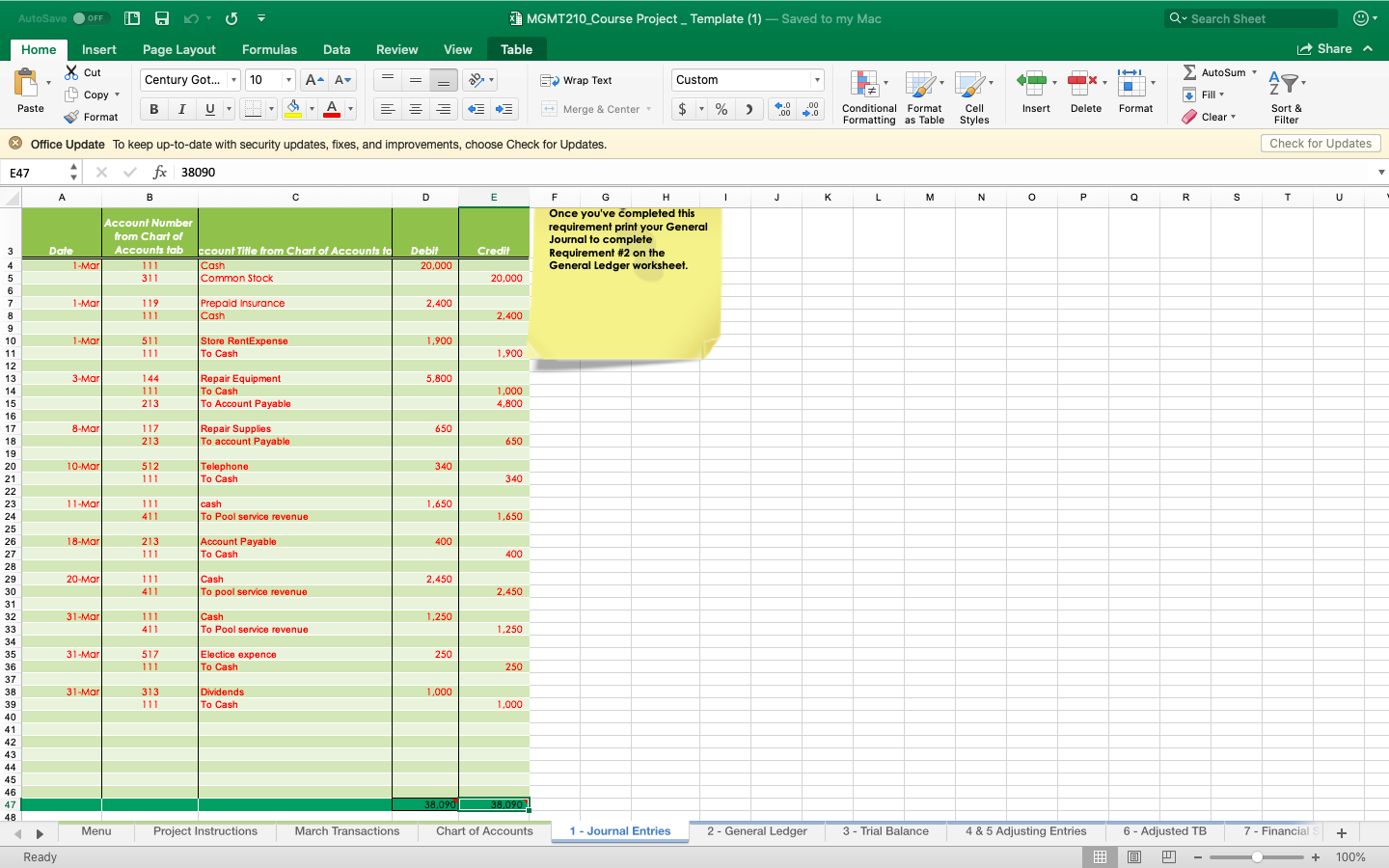This screenshot has height=868, width=1389.
Task: Click Increase Decimal icon
Action: click(783, 109)
